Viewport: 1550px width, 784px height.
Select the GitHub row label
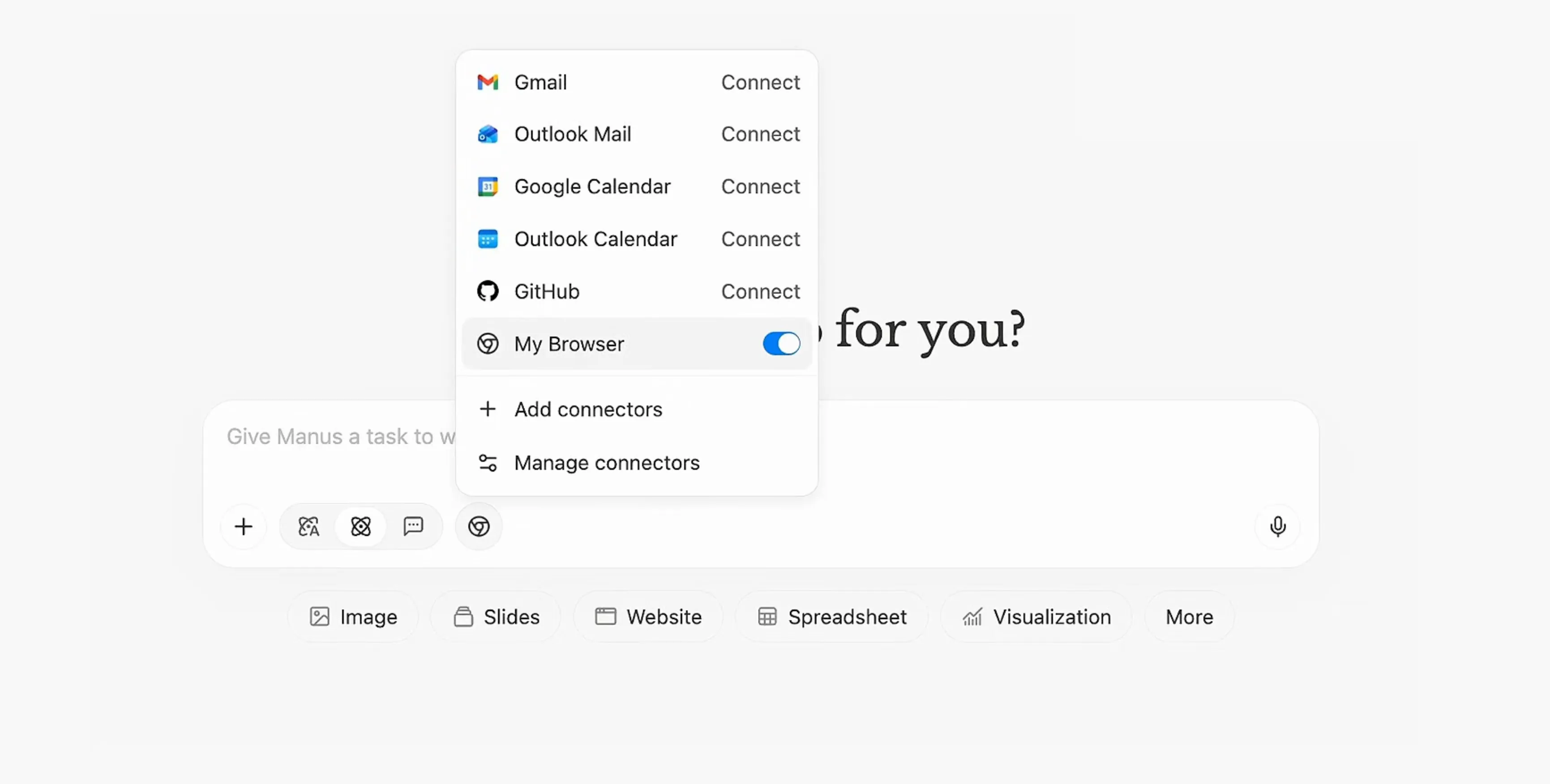coord(546,291)
